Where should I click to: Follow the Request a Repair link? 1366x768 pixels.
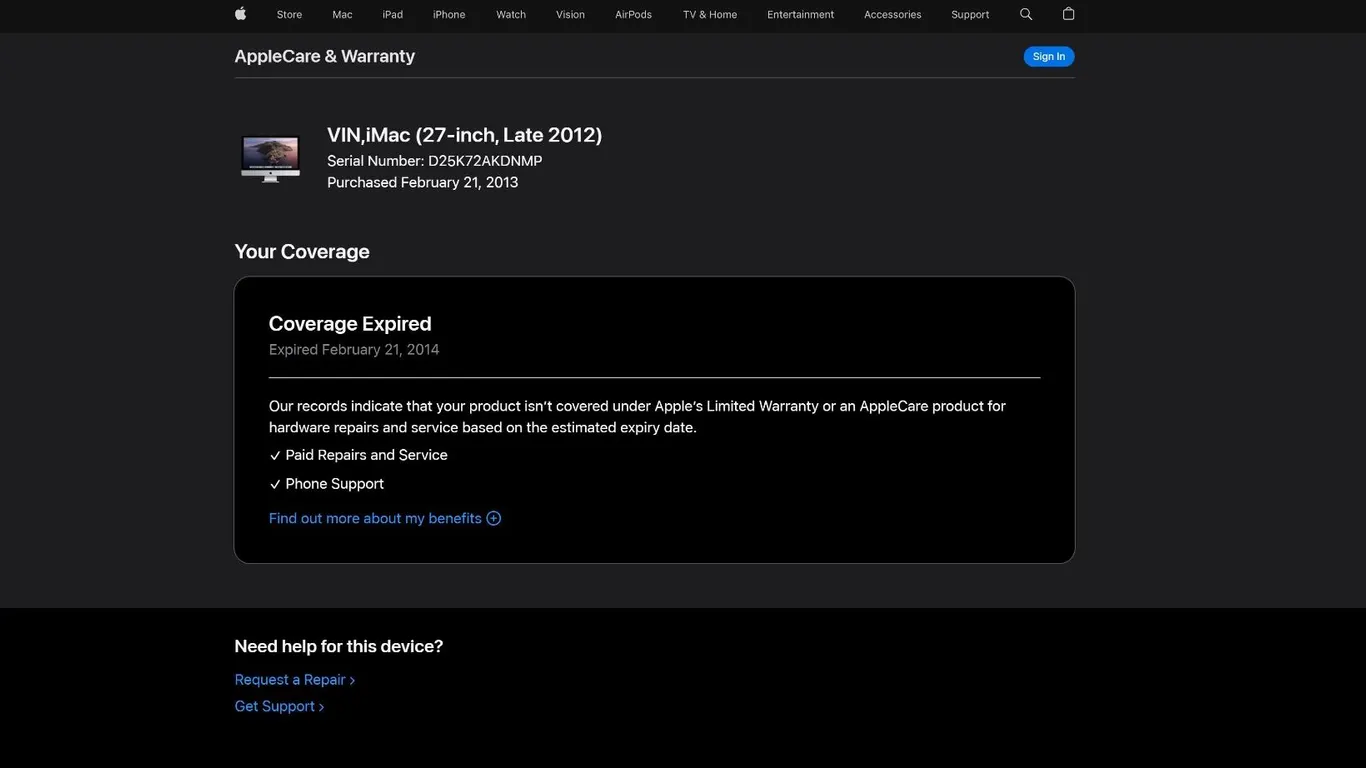coord(295,680)
